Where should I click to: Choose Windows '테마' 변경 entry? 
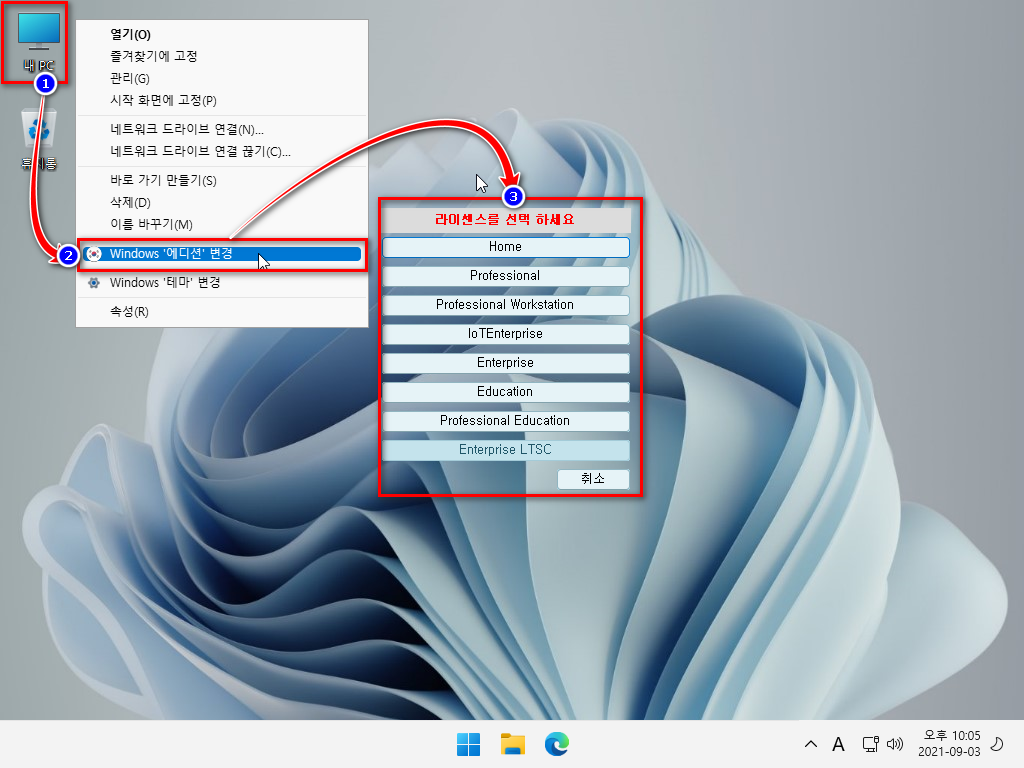tap(222, 283)
